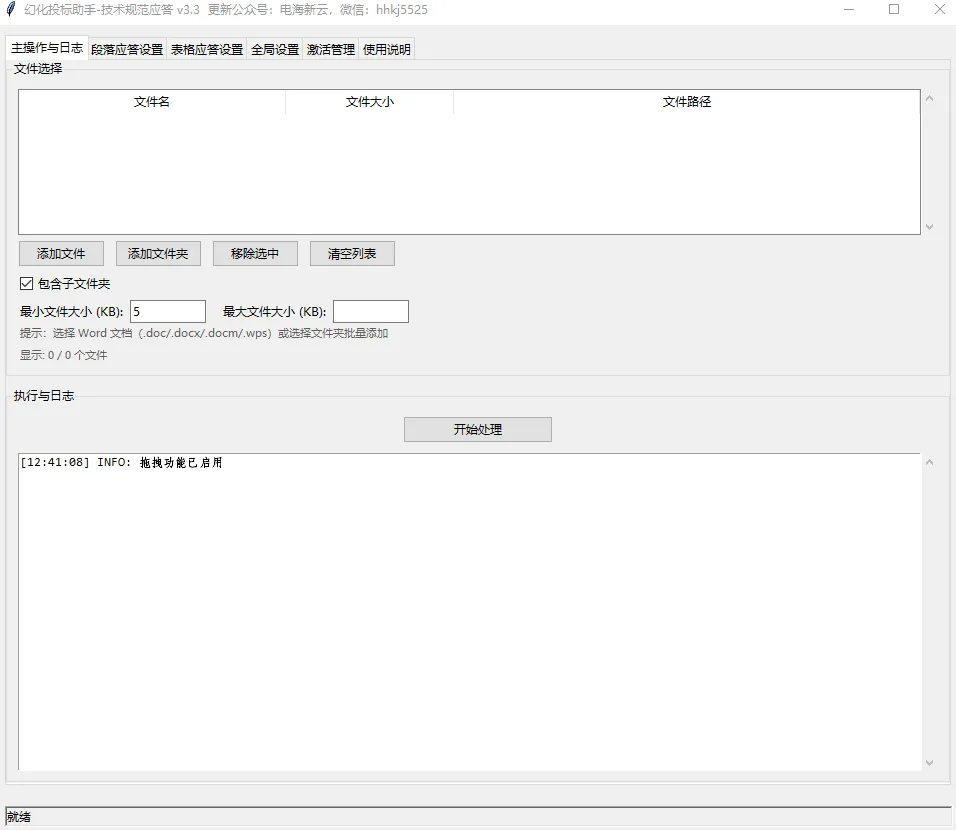
Task: Click the feather app icon in title bar
Action: point(10,9)
